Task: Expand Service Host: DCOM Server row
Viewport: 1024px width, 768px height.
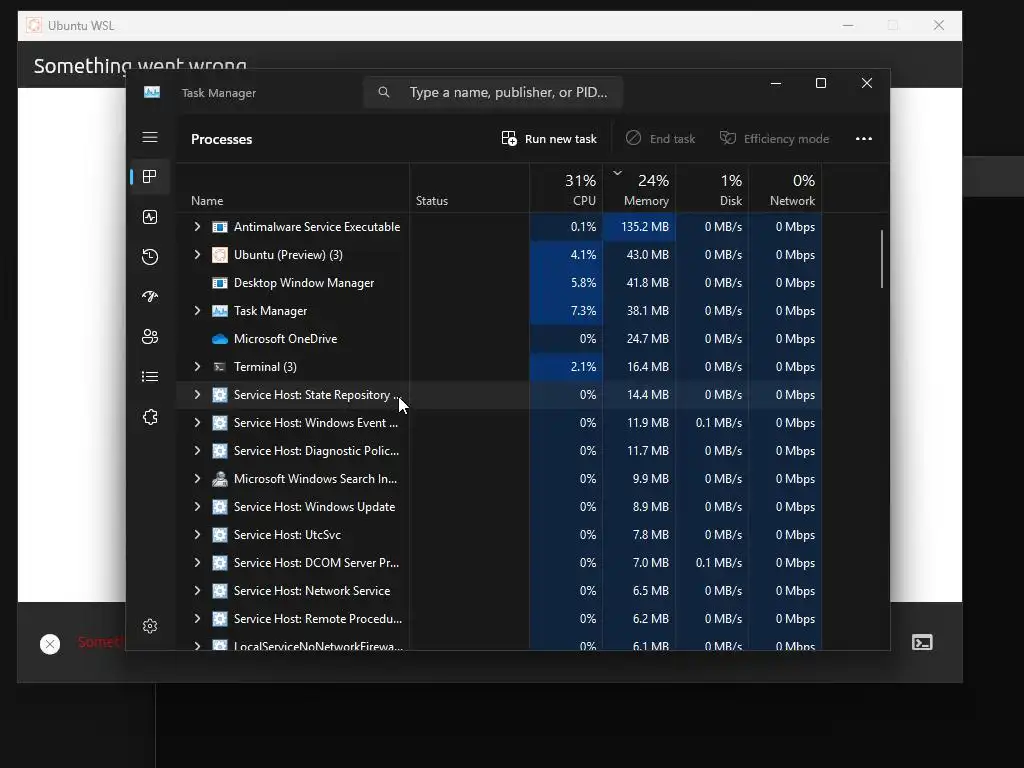Action: [x=197, y=563]
